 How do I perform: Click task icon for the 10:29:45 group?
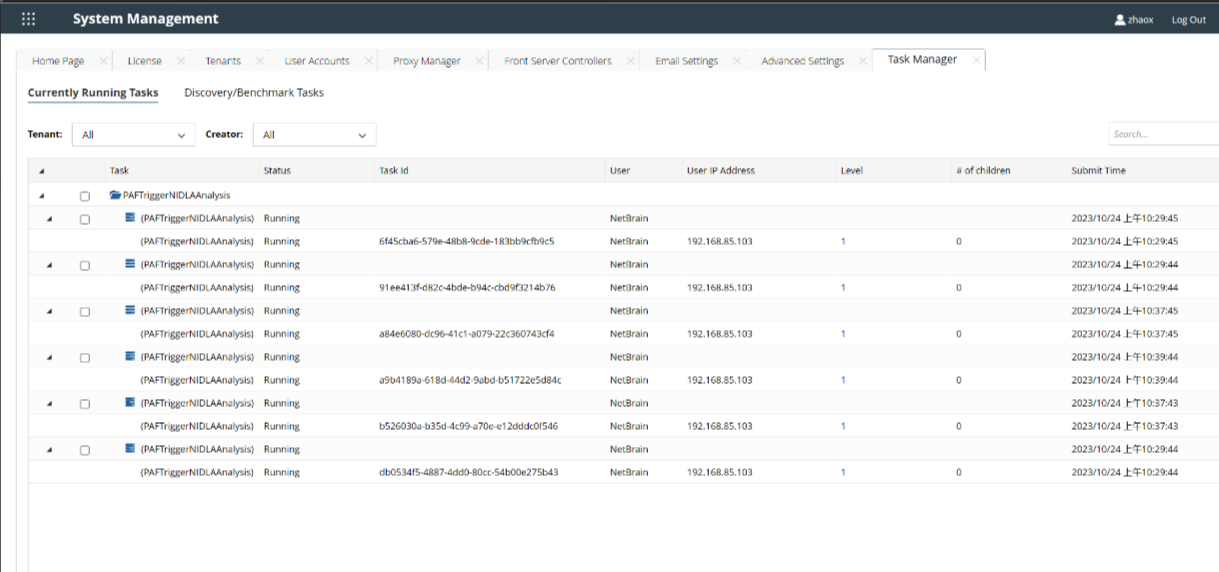point(129,217)
